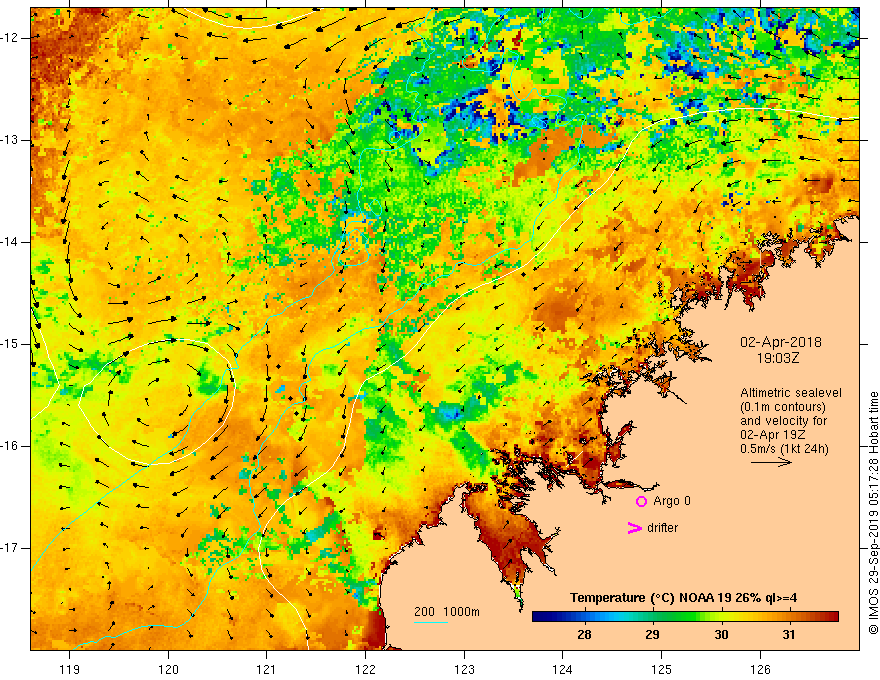Click the date text 02-Apr-2018

click(781, 342)
